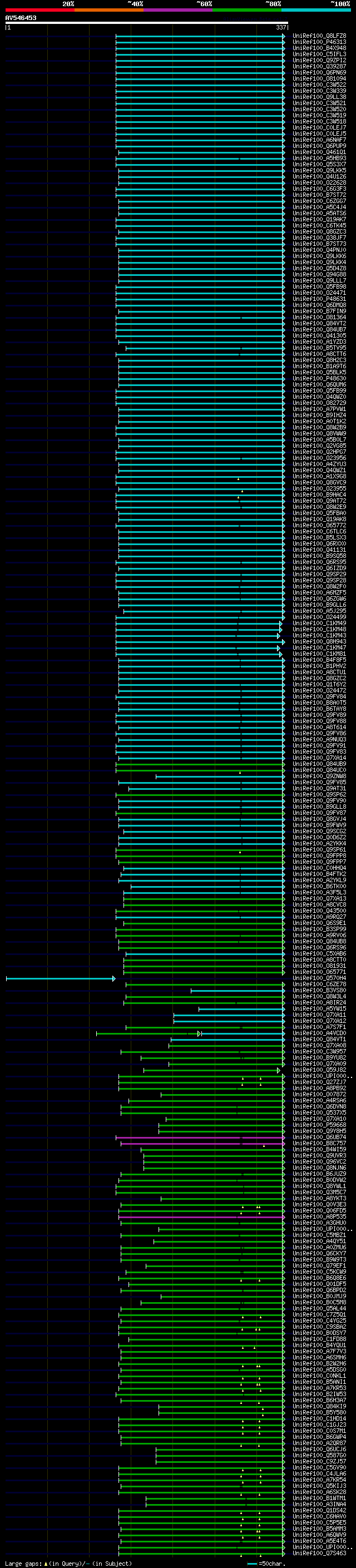Click the UniRef100_A7PVW1 label

pyautogui.click(x=319, y=409)
